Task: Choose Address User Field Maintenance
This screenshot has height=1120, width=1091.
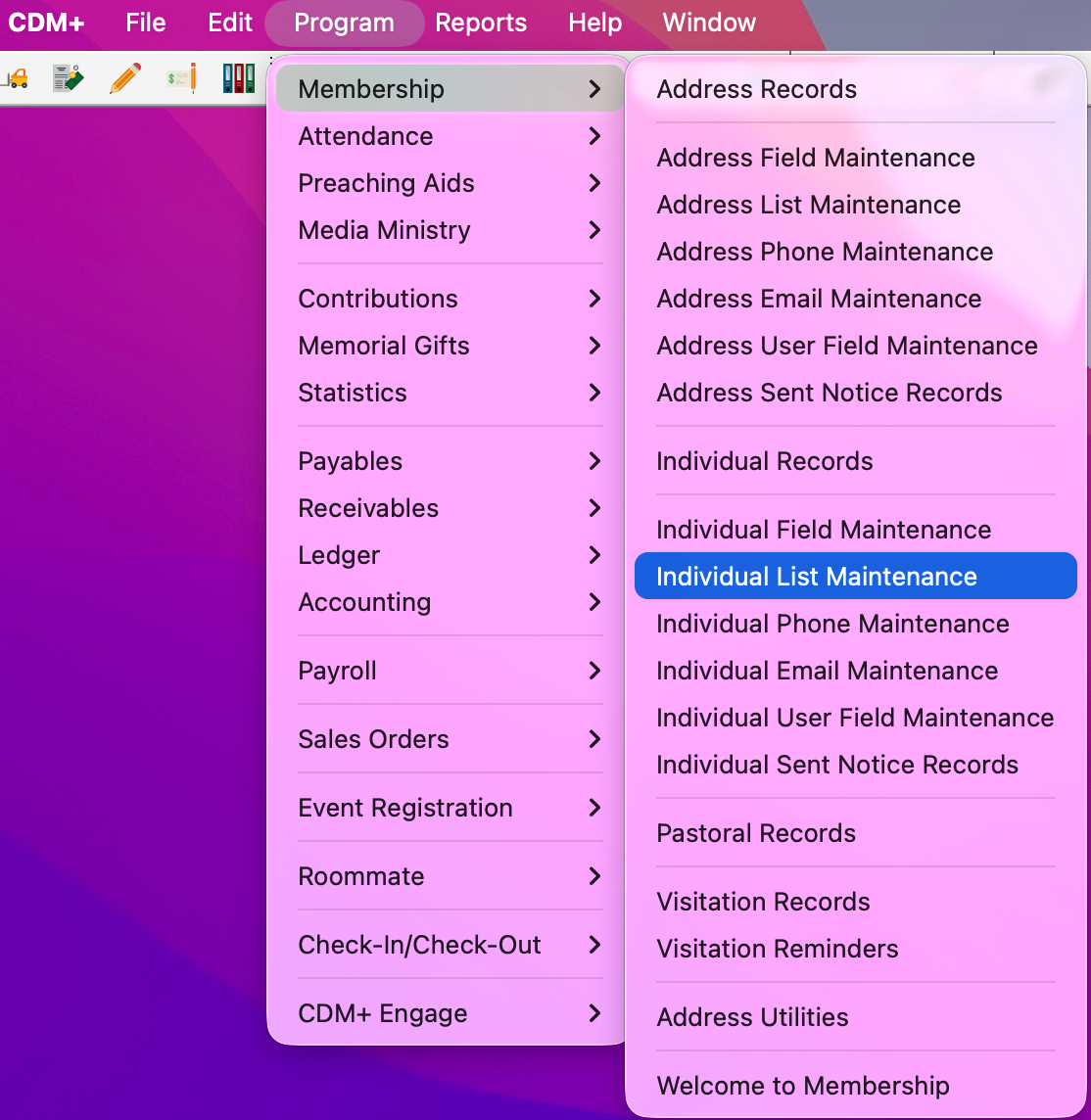Action: click(x=855, y=346)
